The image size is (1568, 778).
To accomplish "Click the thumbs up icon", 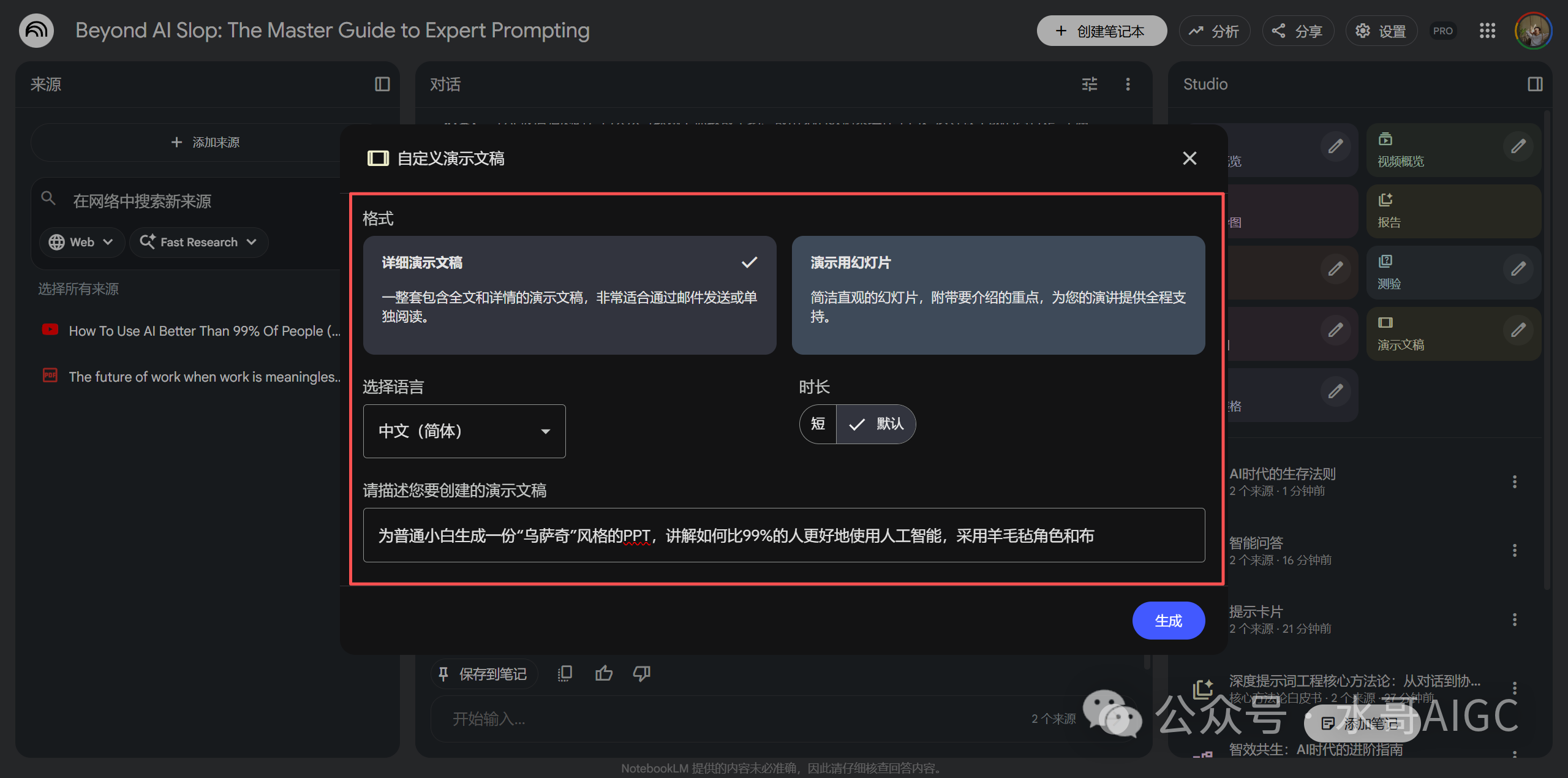I will [x=603, y=674].
